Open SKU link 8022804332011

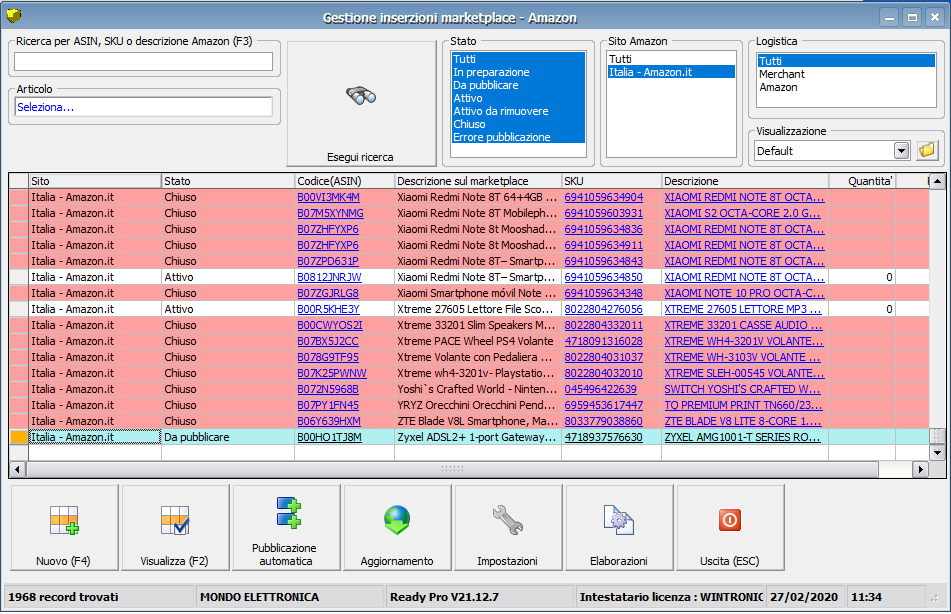click(603, 325)
